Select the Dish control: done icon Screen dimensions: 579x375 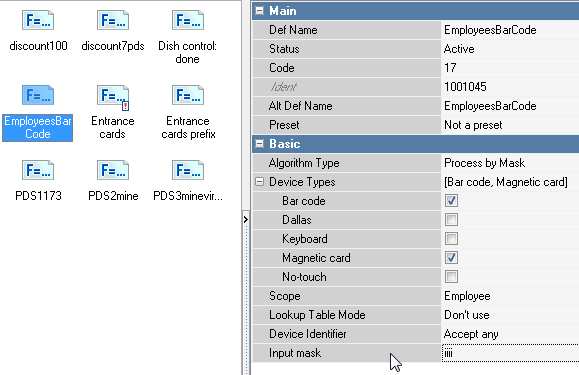(188, 21)
